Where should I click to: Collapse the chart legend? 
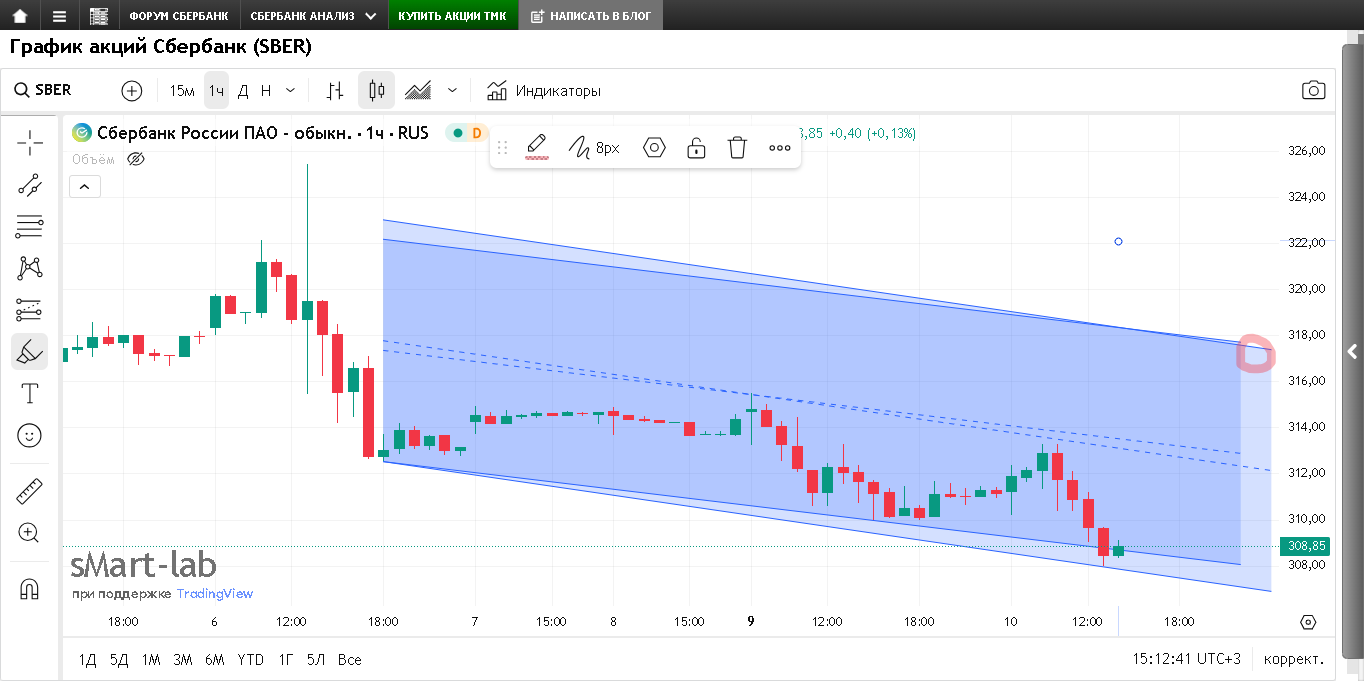click(x=84, y=186)
